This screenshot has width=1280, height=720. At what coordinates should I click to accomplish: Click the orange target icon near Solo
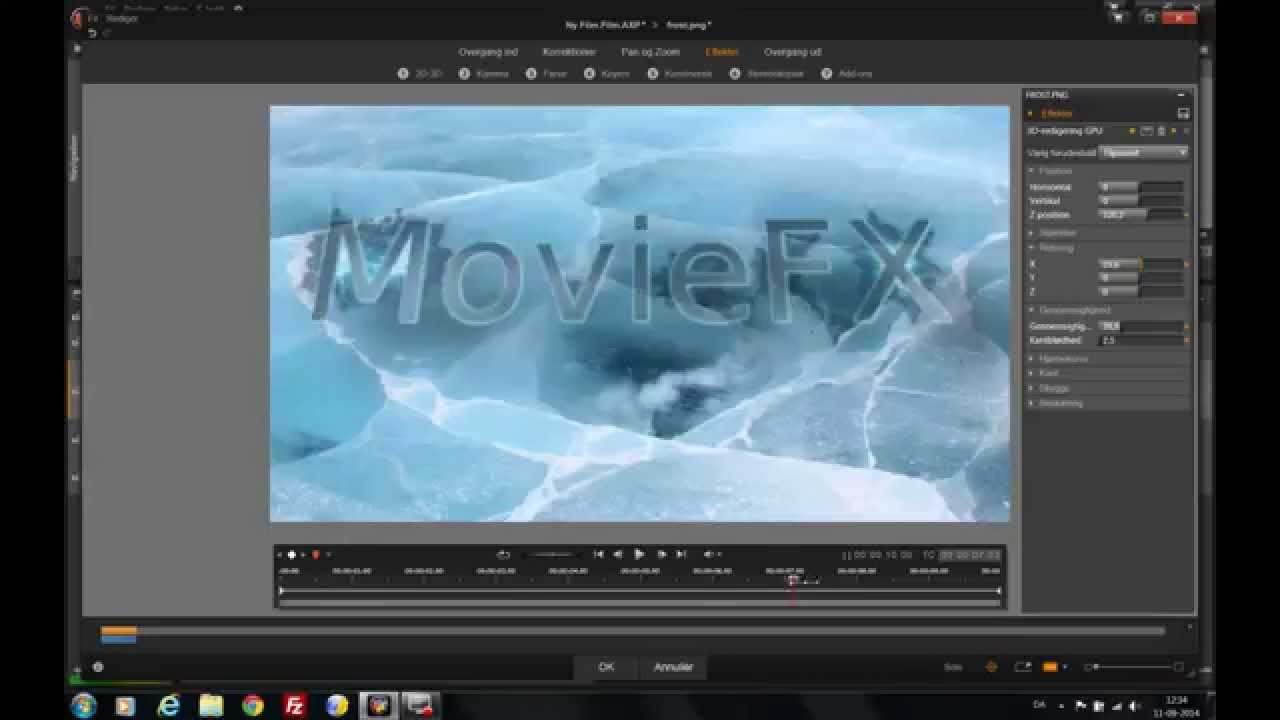pyautogui.click(x=991, y=667)
